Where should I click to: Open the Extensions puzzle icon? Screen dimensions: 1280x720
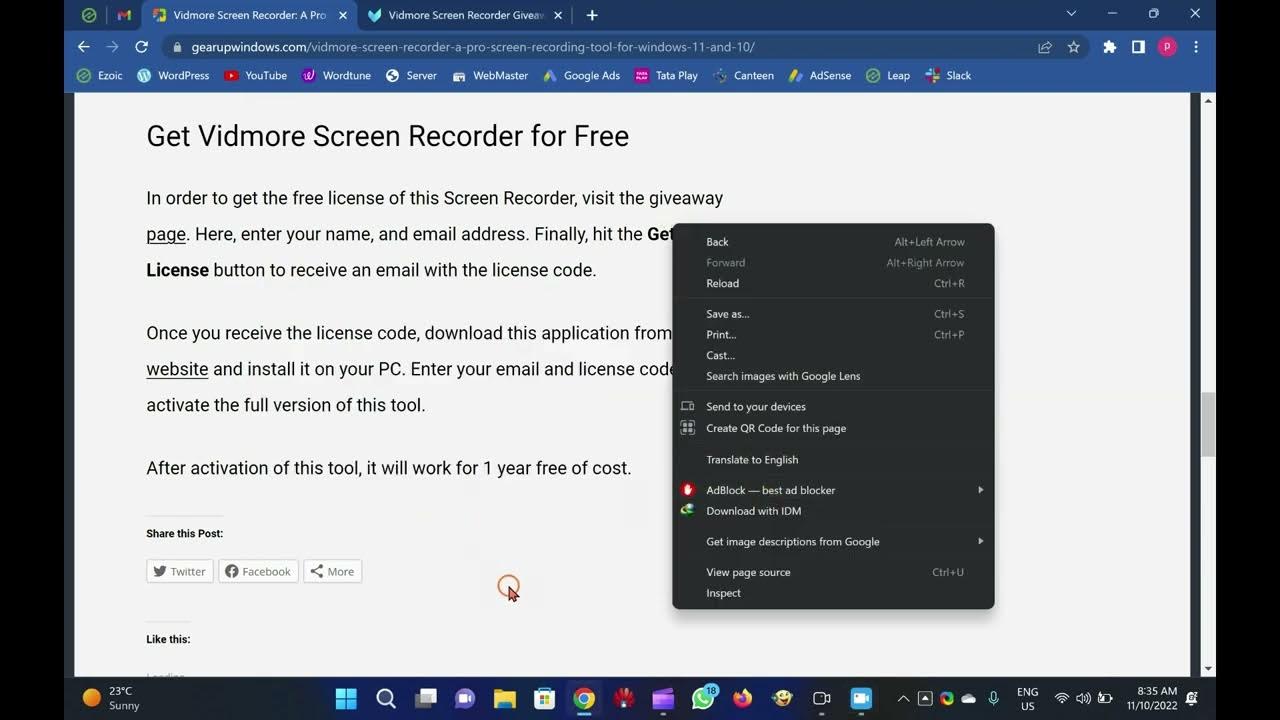1109,47
